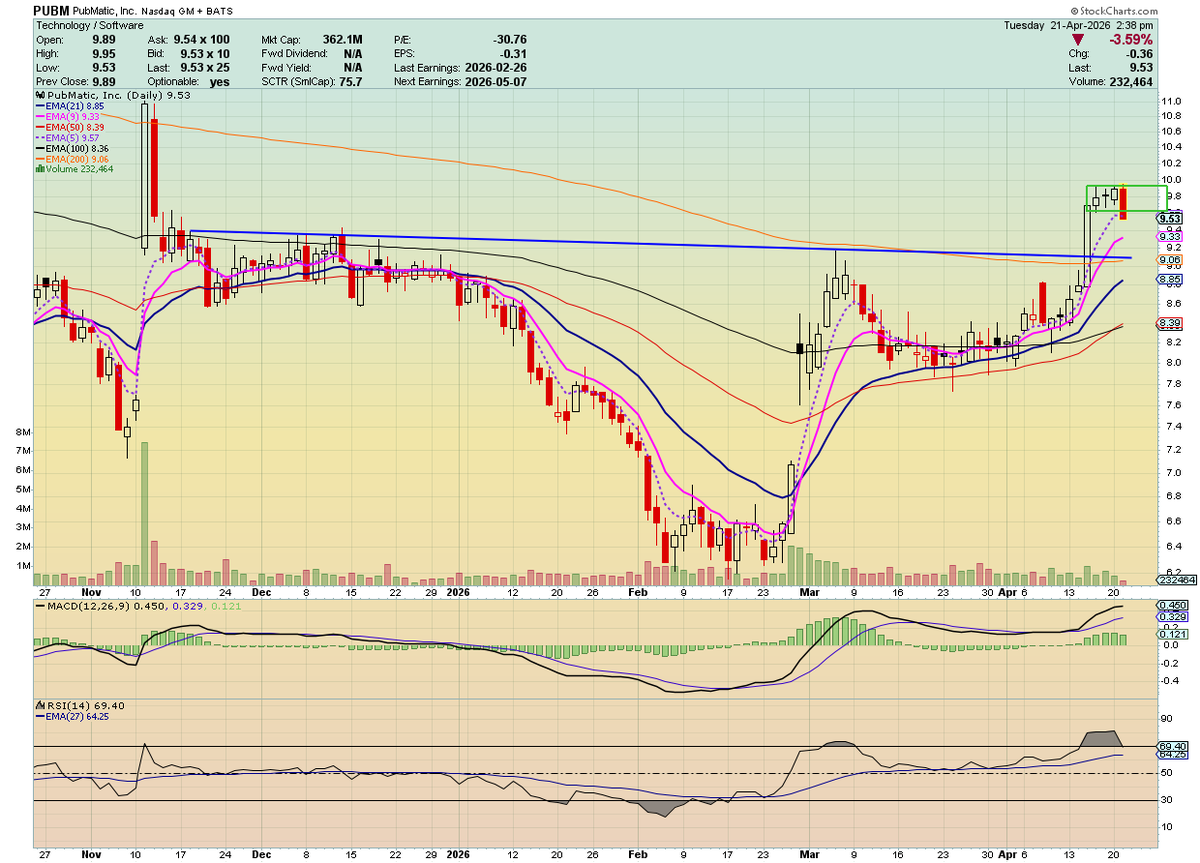The width and height of the screenshot is (1200, 863).
Task: Click the 0.450 MACD axis tag
Action: pyautogui.click(x=1170, y=606)
